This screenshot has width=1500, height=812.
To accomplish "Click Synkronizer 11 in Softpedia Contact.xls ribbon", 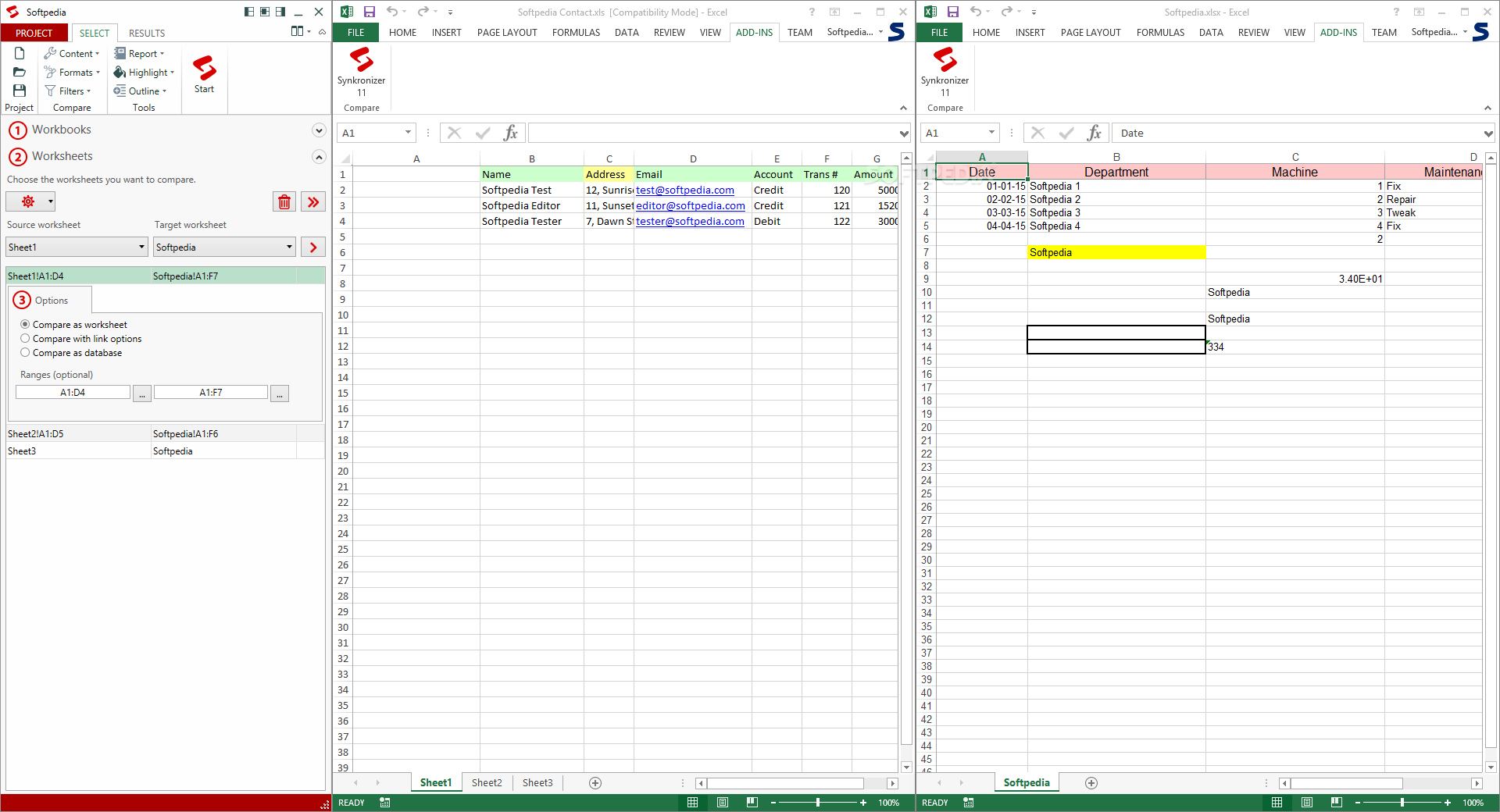I will coord(361,72).
